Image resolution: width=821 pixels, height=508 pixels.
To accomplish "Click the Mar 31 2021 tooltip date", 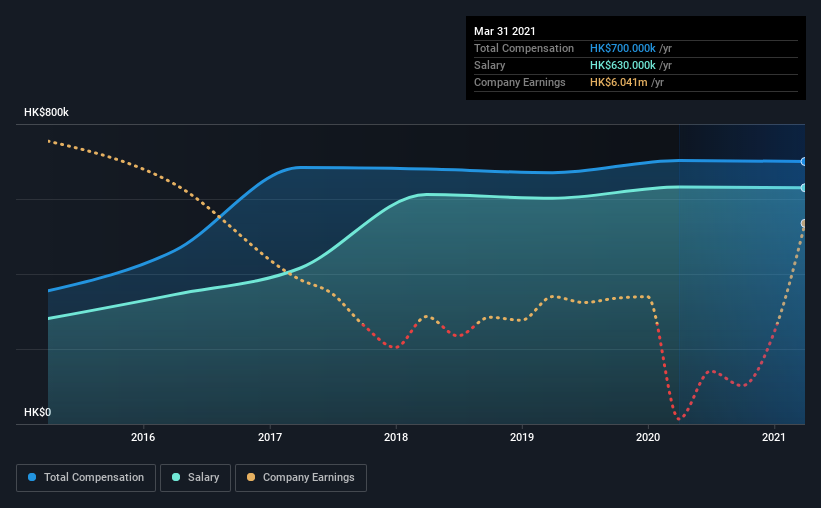I will [x=505, y=31].
